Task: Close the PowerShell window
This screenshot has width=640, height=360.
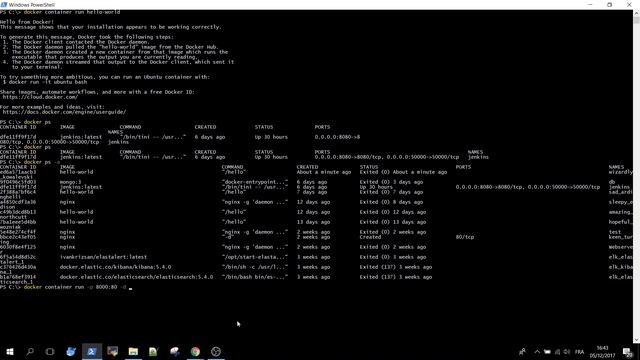Action: 629,4
